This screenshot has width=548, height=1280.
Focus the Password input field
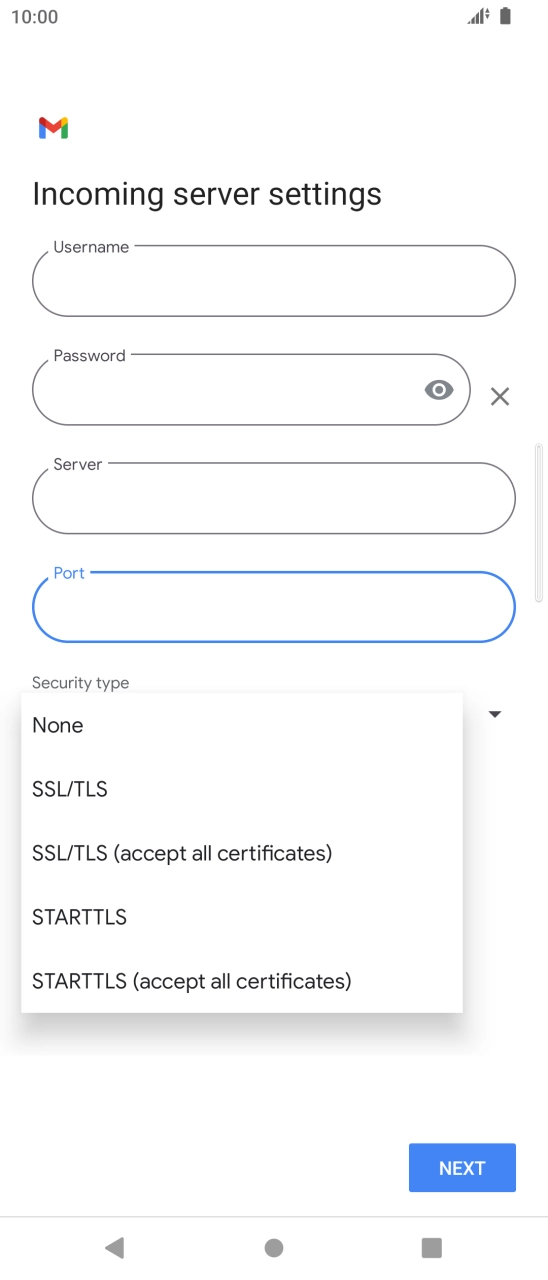[x=251, y=389]
